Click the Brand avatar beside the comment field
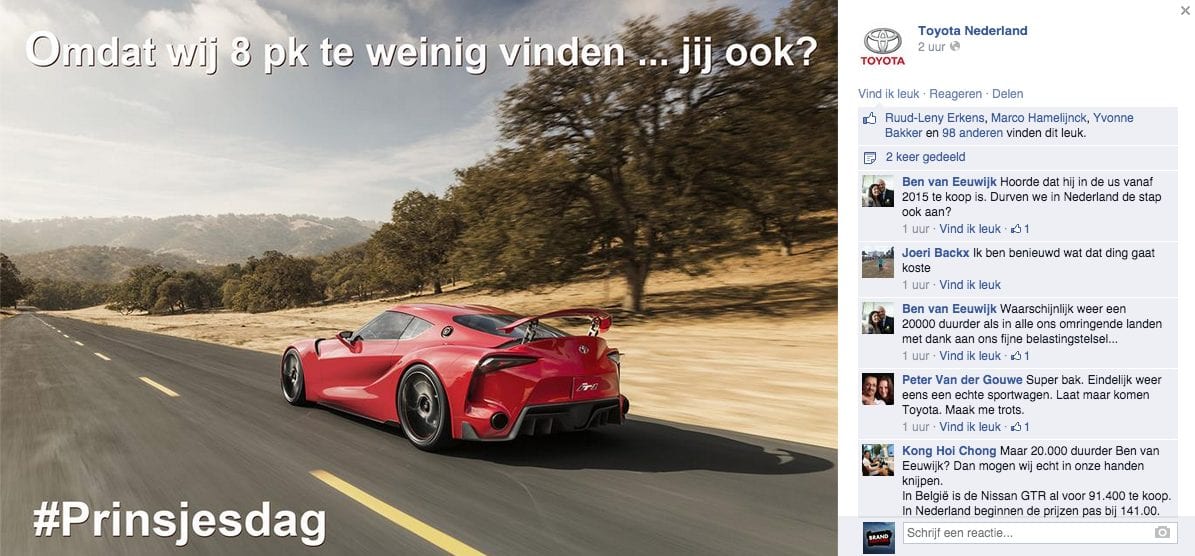Viewport: 1195px width, 556px height. click(x=878, y=537)
